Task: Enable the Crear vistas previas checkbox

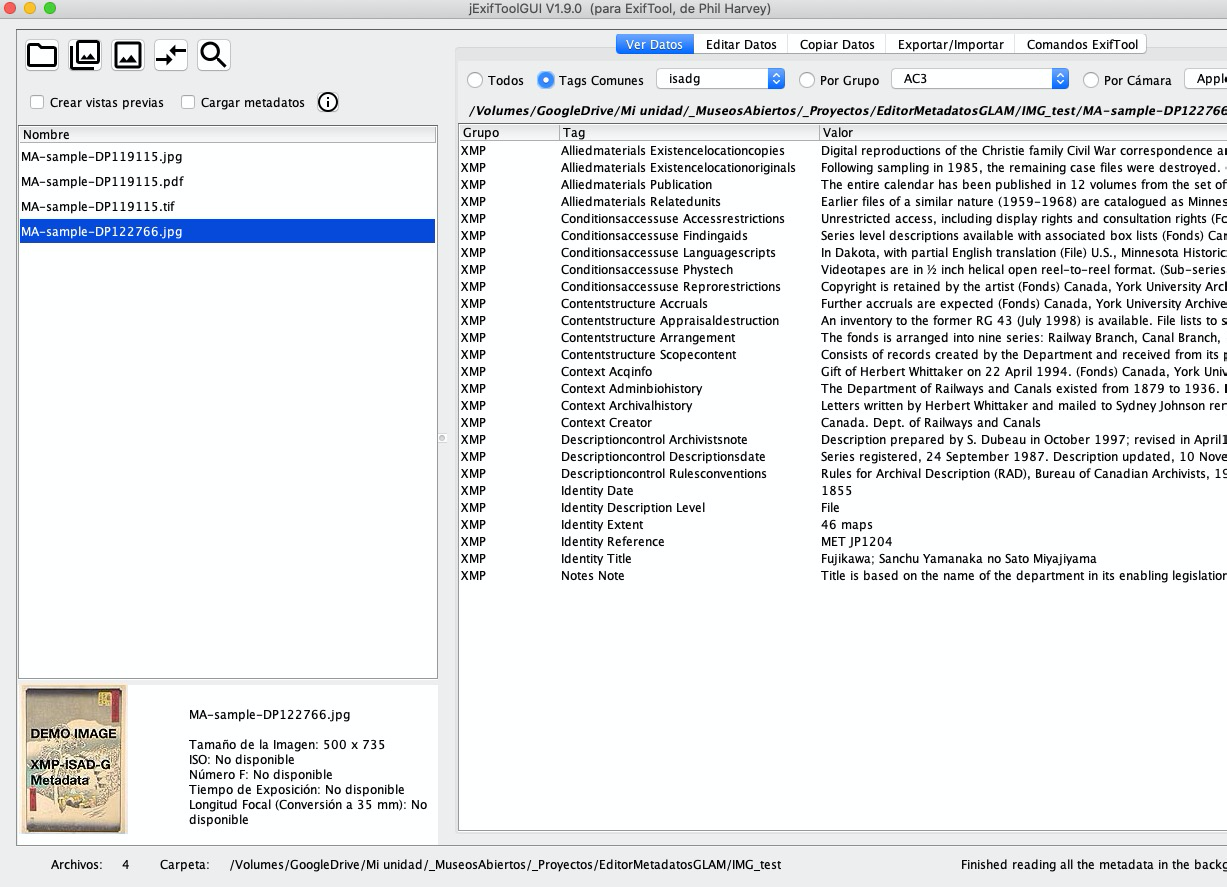Action: tap(36, 101)
